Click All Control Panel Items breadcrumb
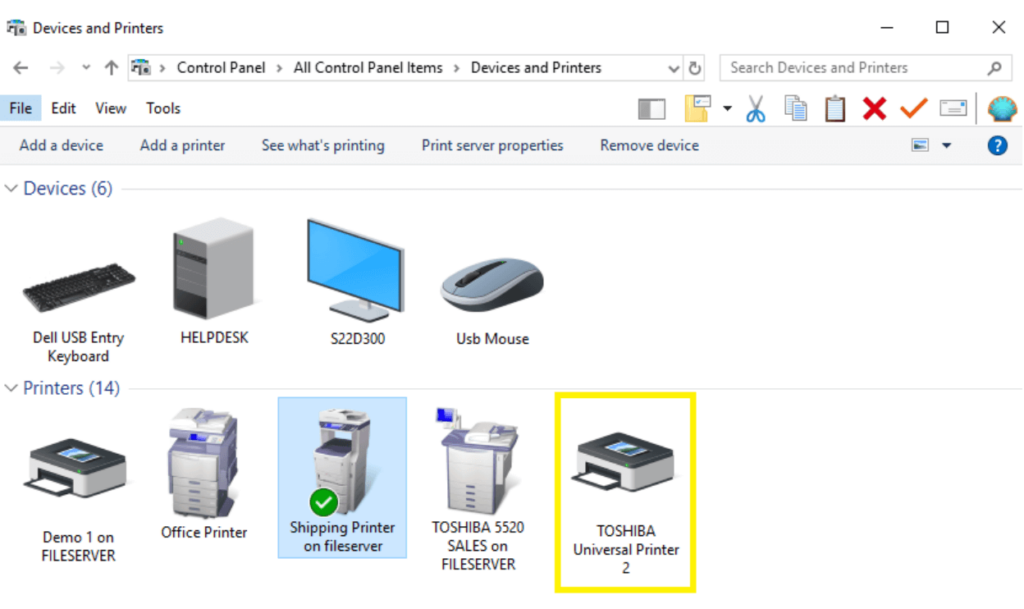Screen dimensions: 1024x609 point(368,68)
